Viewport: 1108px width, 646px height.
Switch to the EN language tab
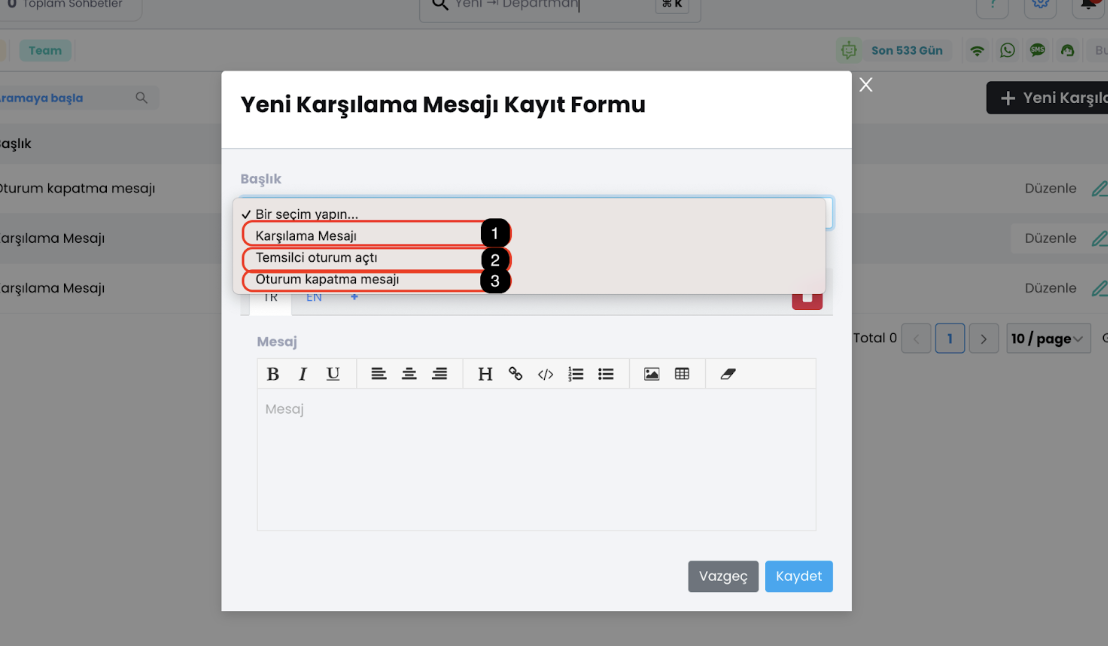click(x=313, y=297)
